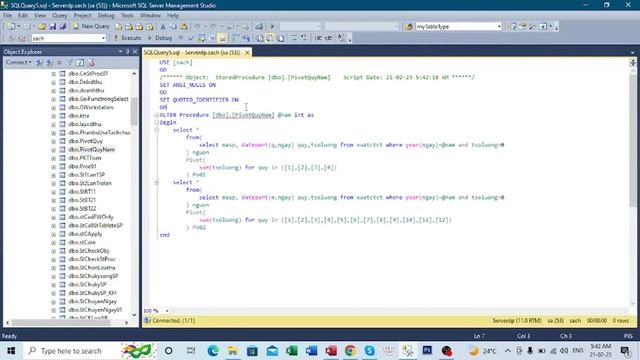The height and width of the screenshot is (360, 640).
Task: Select dbo.StCheckObj in Object Explorer
Action: [x=89, y=251]
